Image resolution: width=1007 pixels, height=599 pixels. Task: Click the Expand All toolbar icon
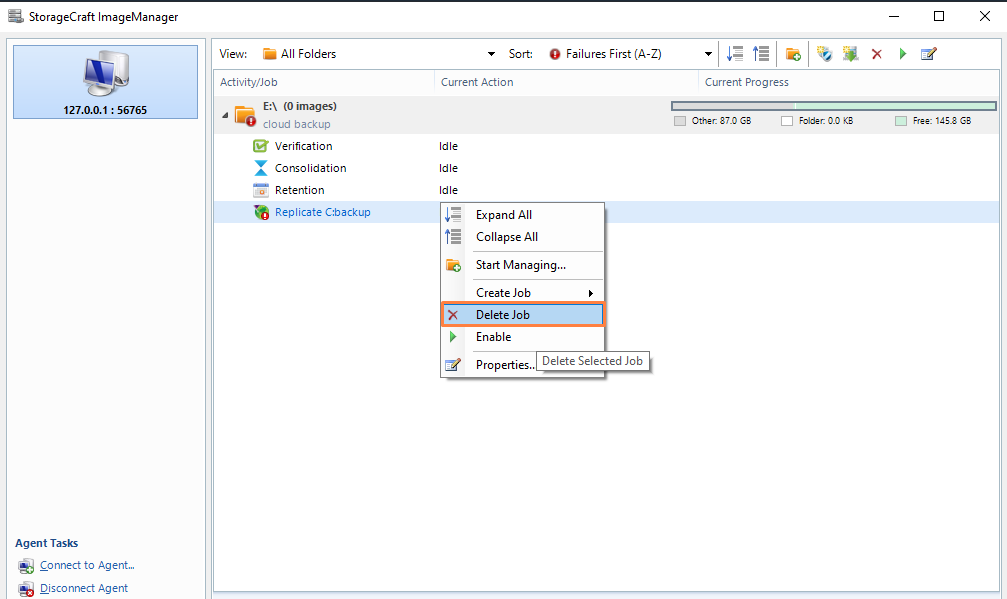coord(735,54)
